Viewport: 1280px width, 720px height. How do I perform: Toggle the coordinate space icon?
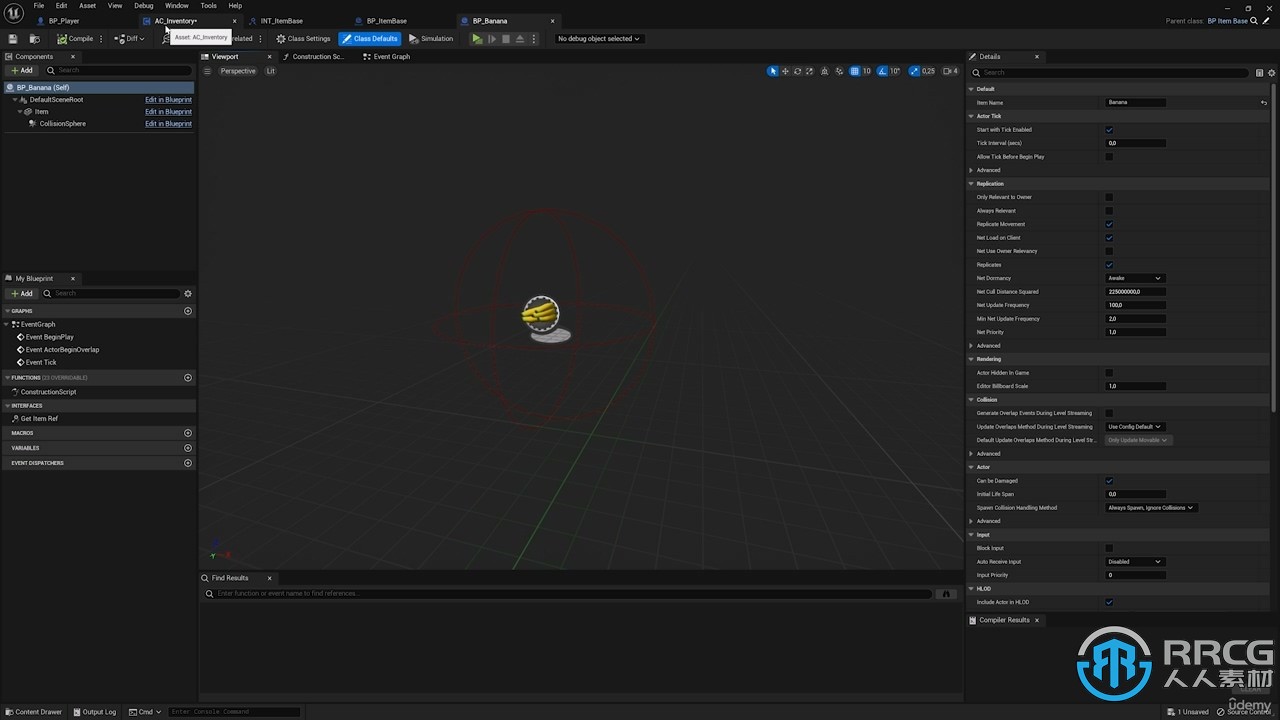coord(824,71)
